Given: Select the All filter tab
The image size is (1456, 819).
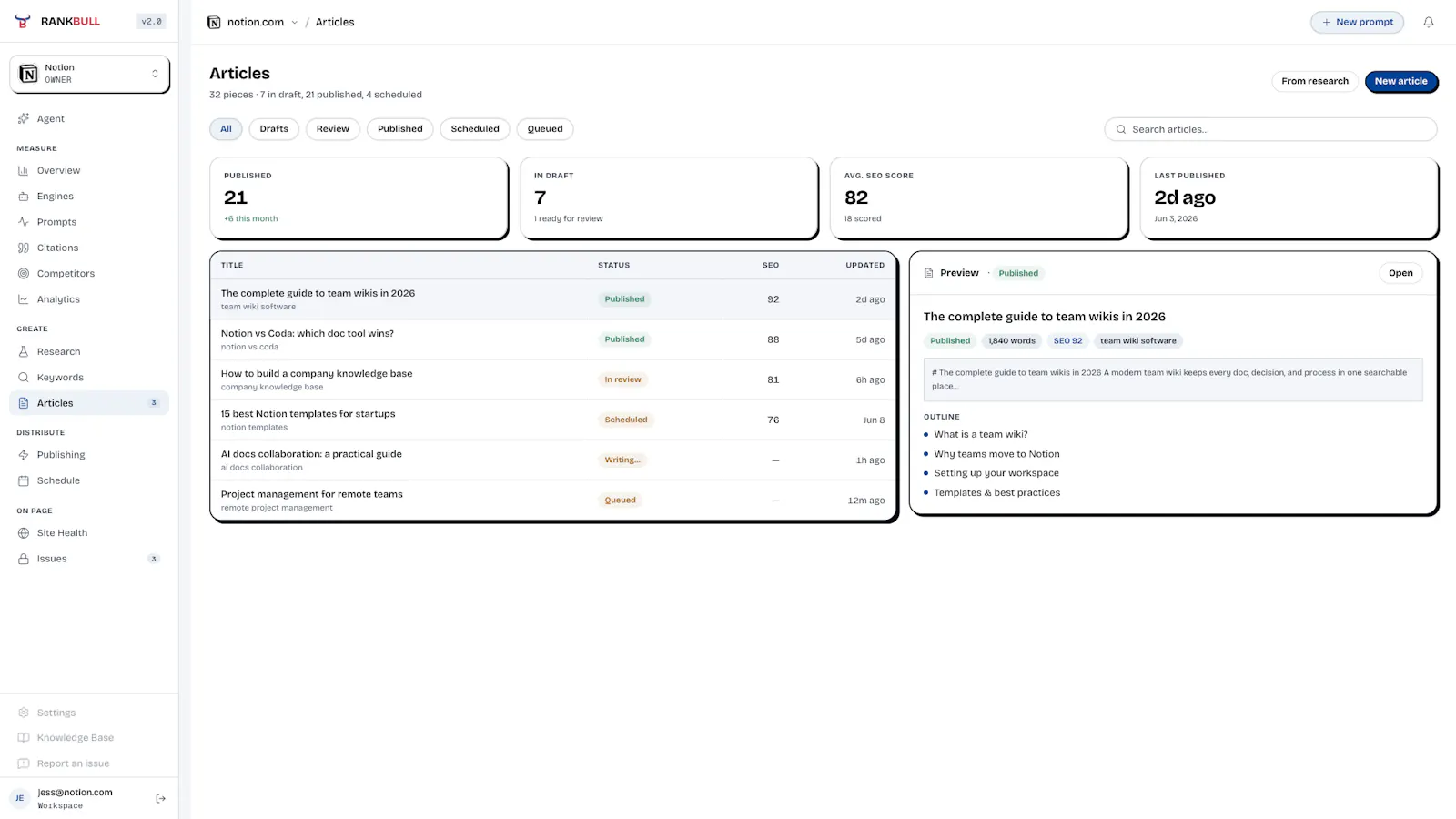Looking at the screenshot, I should (x=226, y=129).
